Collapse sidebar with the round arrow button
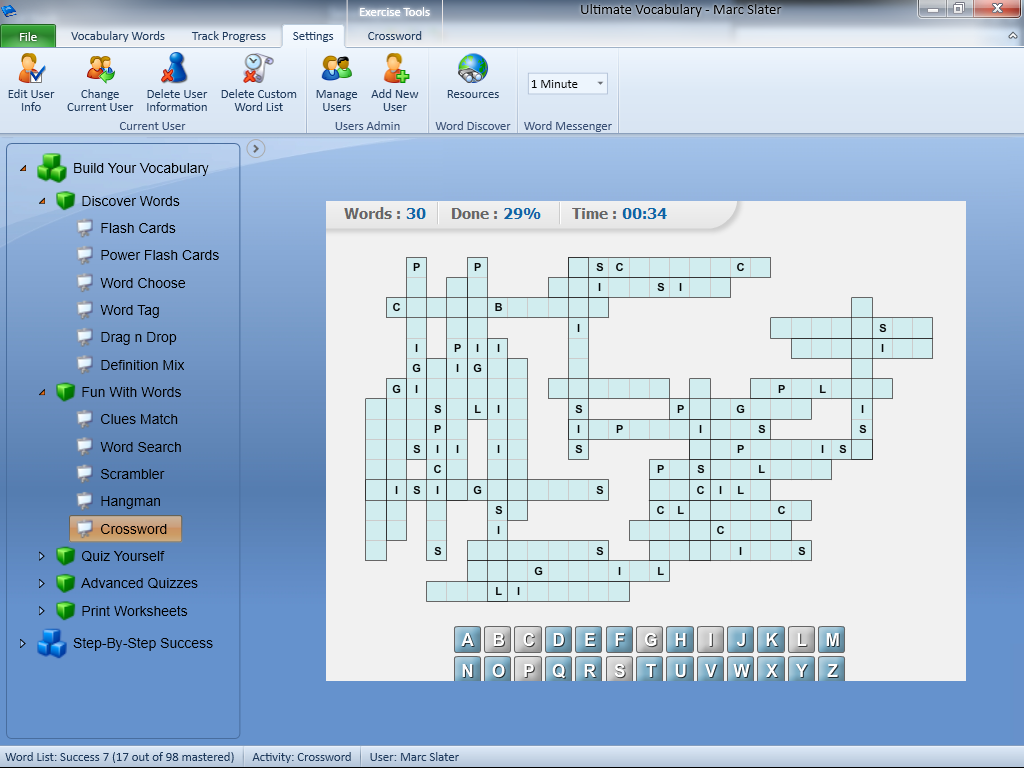 coord(256,149)
